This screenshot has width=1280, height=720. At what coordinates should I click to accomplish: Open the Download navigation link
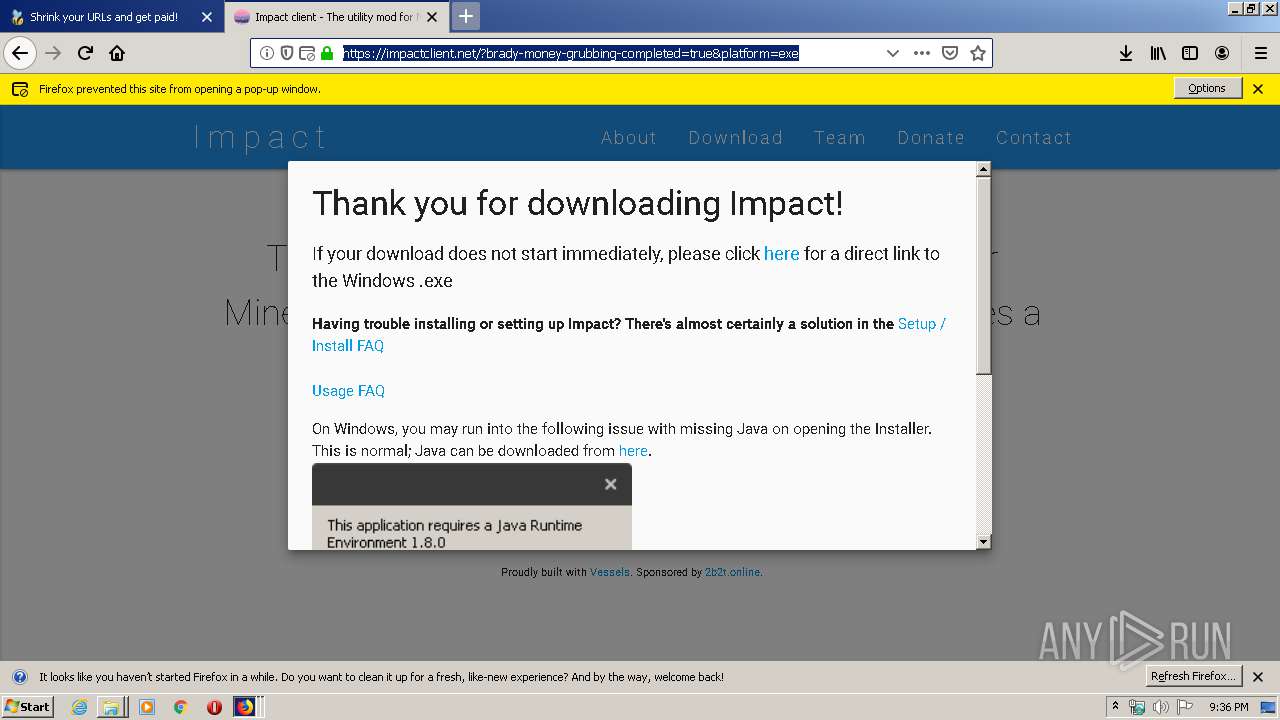click(x=735, y=138)
